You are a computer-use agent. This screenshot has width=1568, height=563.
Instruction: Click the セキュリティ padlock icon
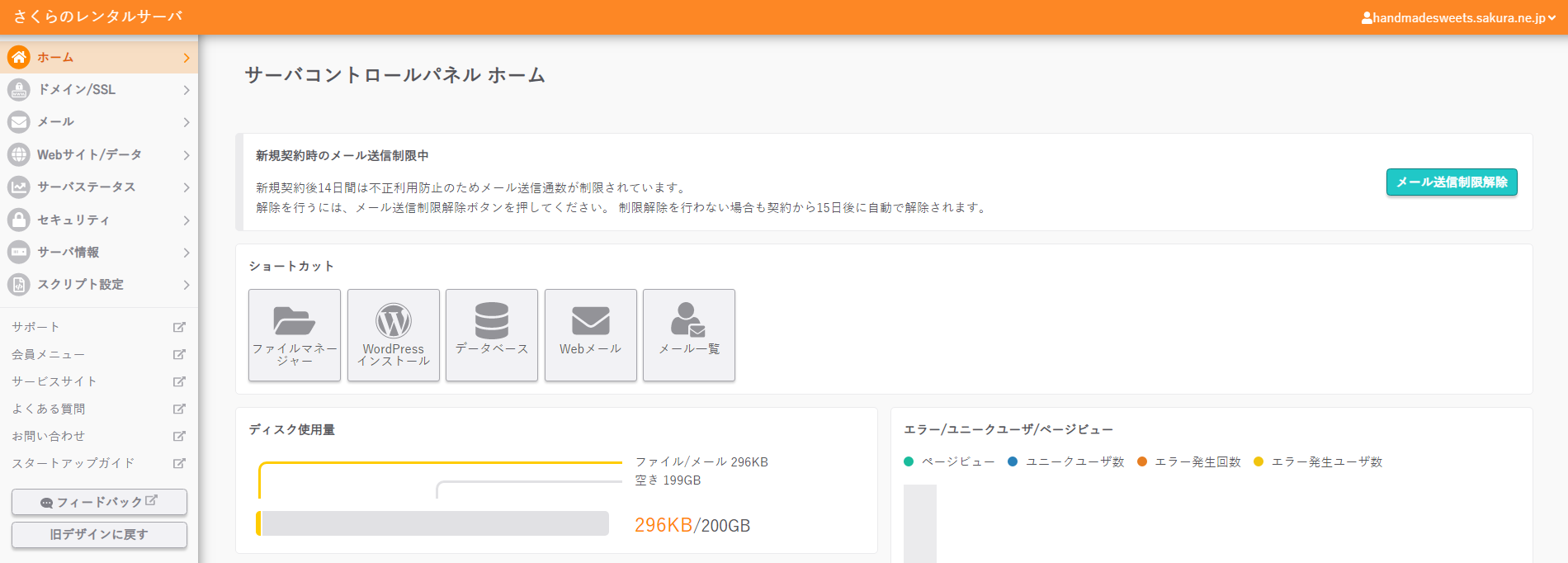[19, 220]
